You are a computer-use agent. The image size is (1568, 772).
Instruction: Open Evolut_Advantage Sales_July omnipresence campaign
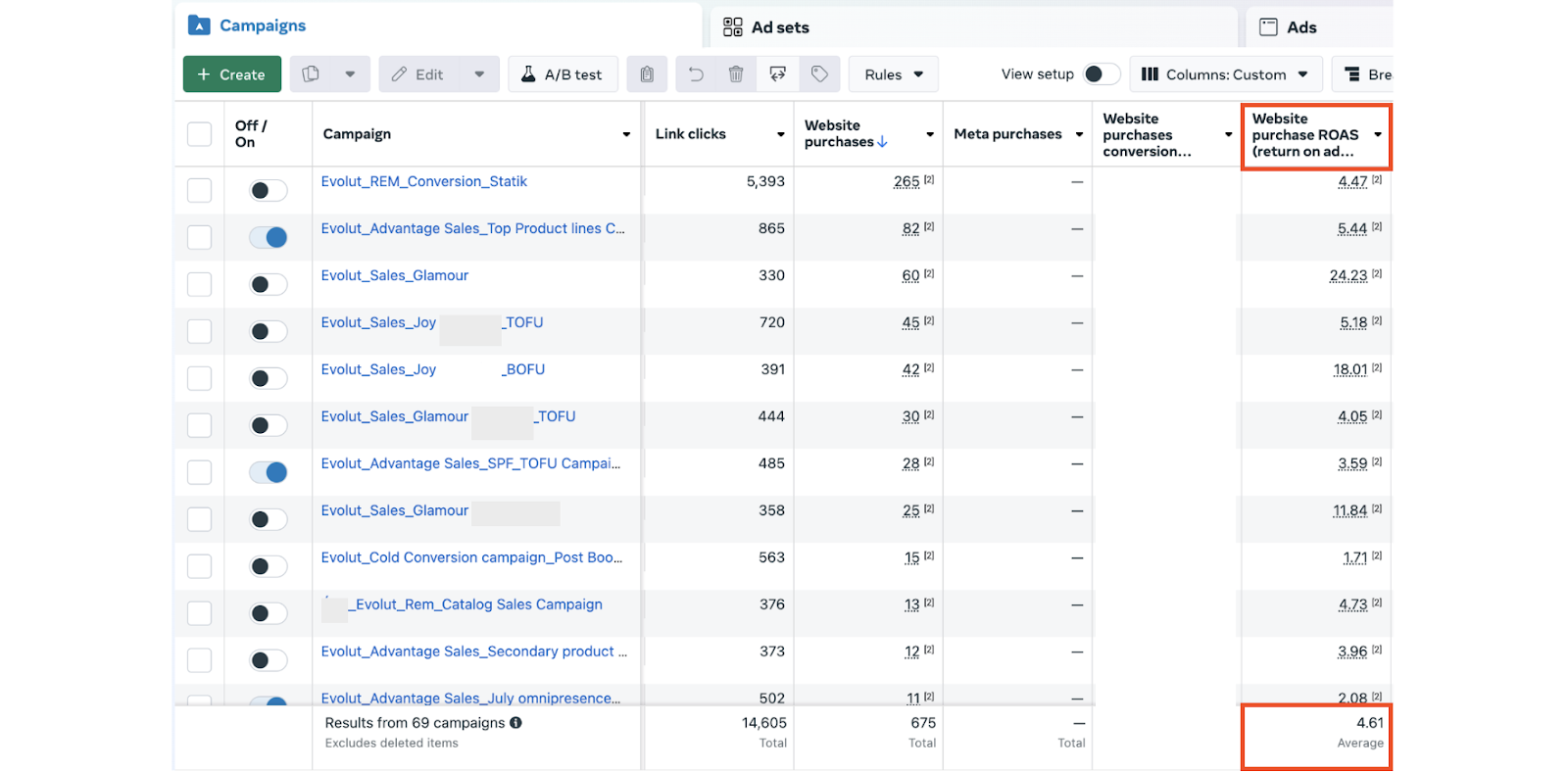coord(470,699)
